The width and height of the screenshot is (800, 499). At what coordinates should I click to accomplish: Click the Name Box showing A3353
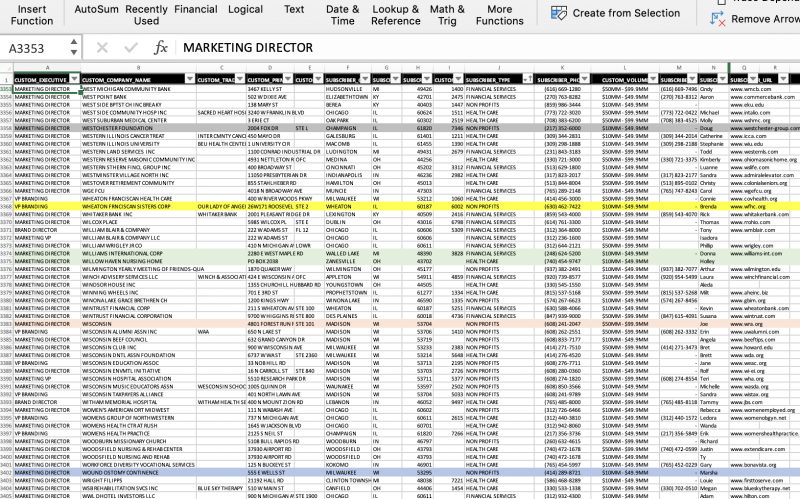point(36,48)
